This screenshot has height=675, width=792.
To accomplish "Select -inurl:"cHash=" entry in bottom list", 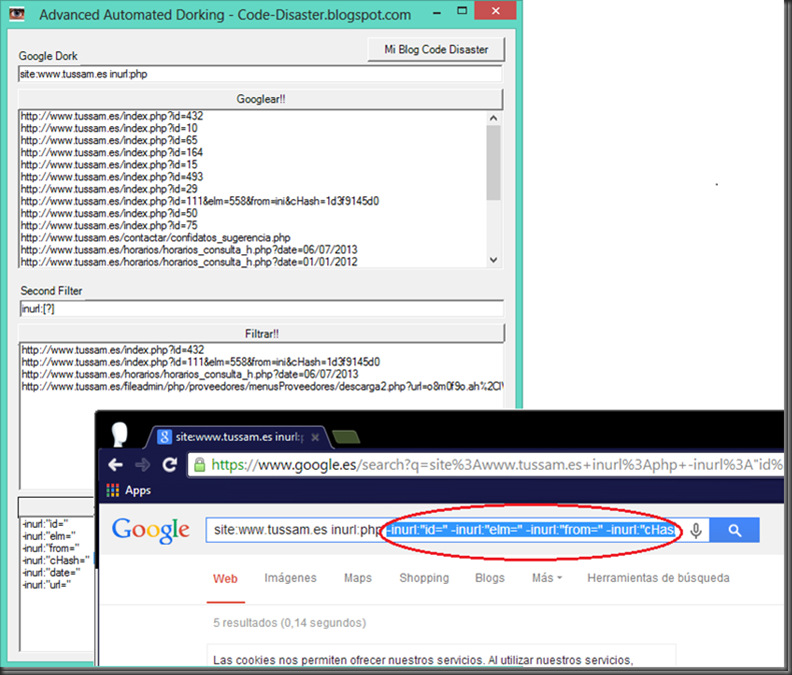I will click(56, 560).
